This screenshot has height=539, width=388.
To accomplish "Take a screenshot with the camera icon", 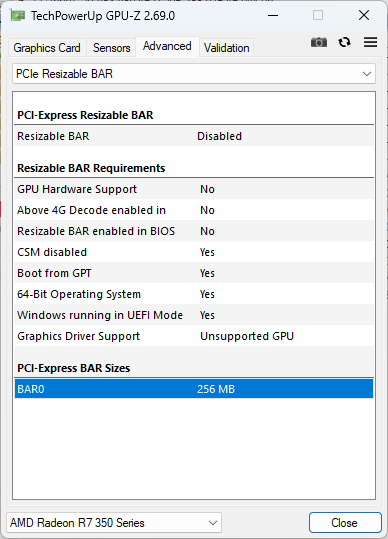I will [x=319, y=42].
